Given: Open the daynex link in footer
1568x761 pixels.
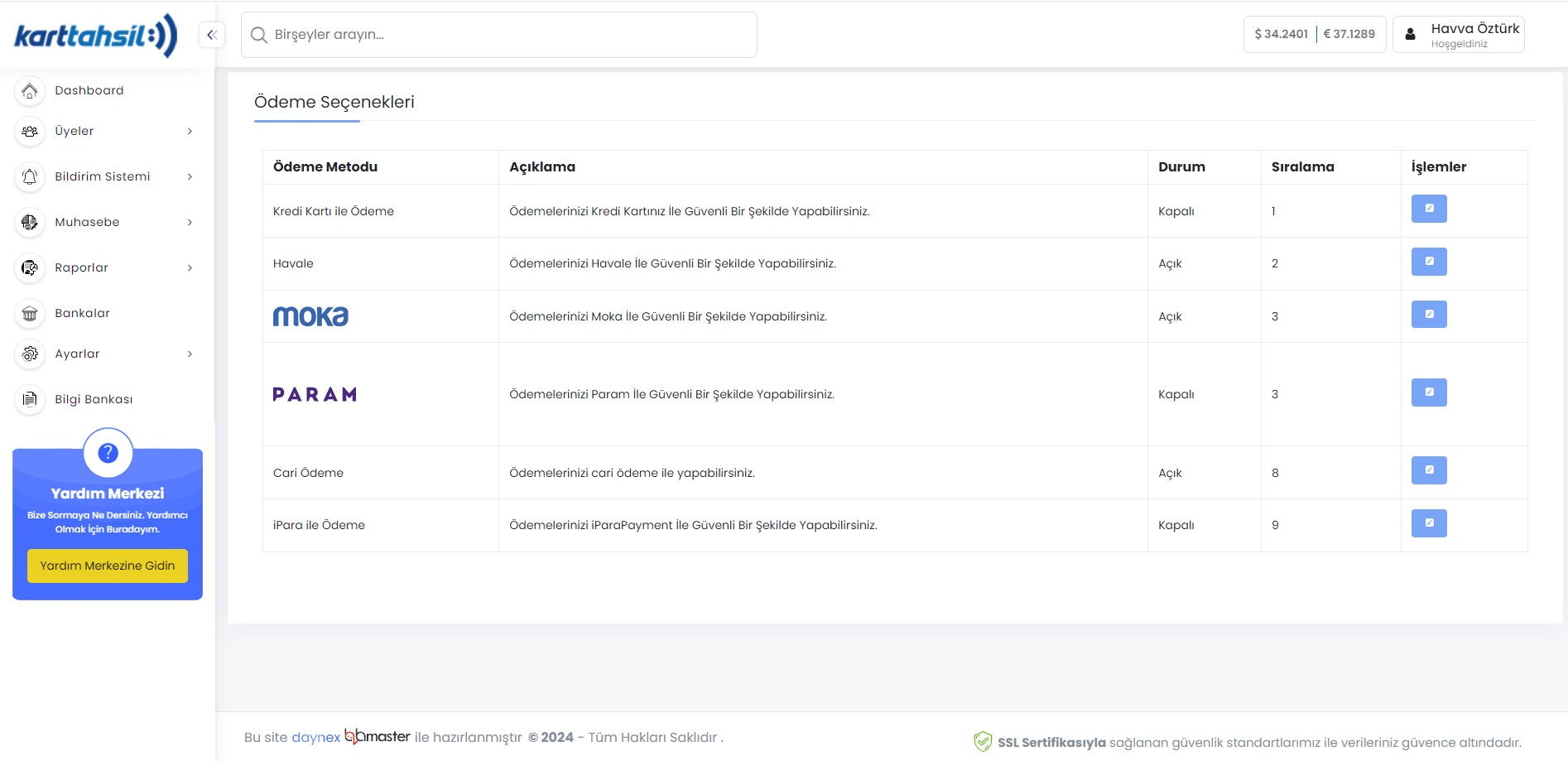Looking at the screenshot, I should (315, 737).
